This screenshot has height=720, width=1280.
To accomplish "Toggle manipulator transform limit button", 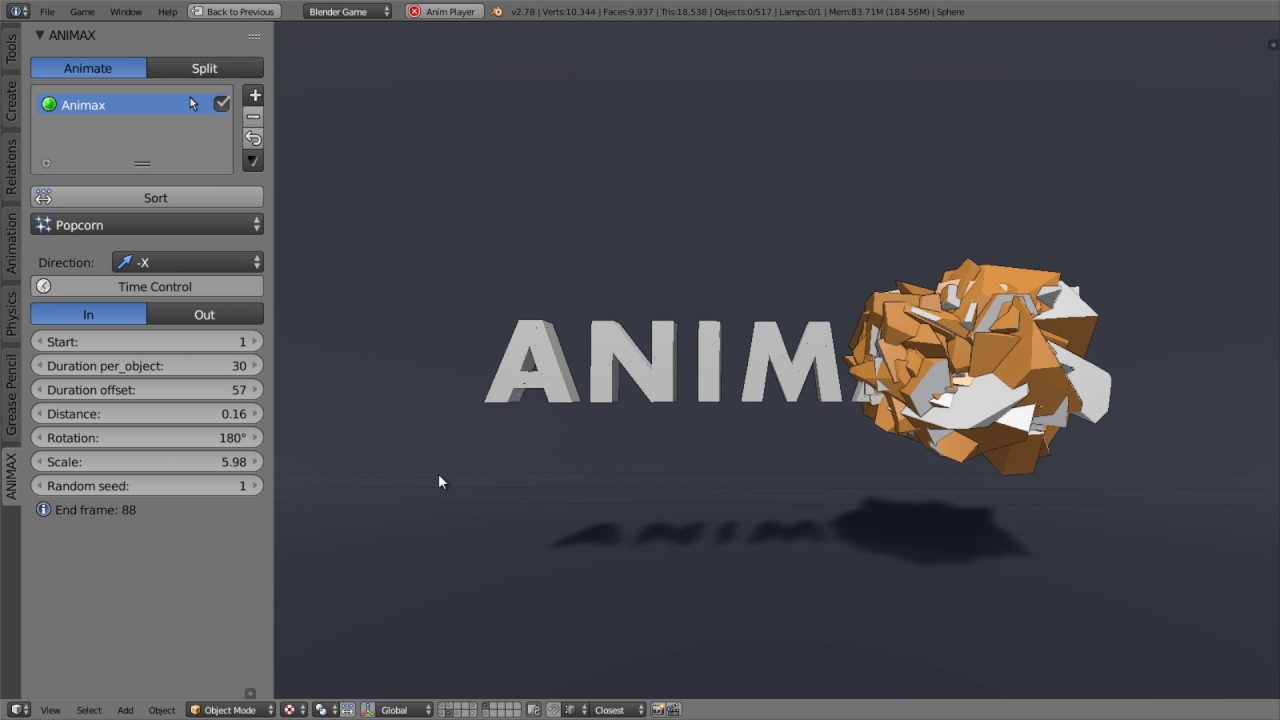I will click(347, 710).
